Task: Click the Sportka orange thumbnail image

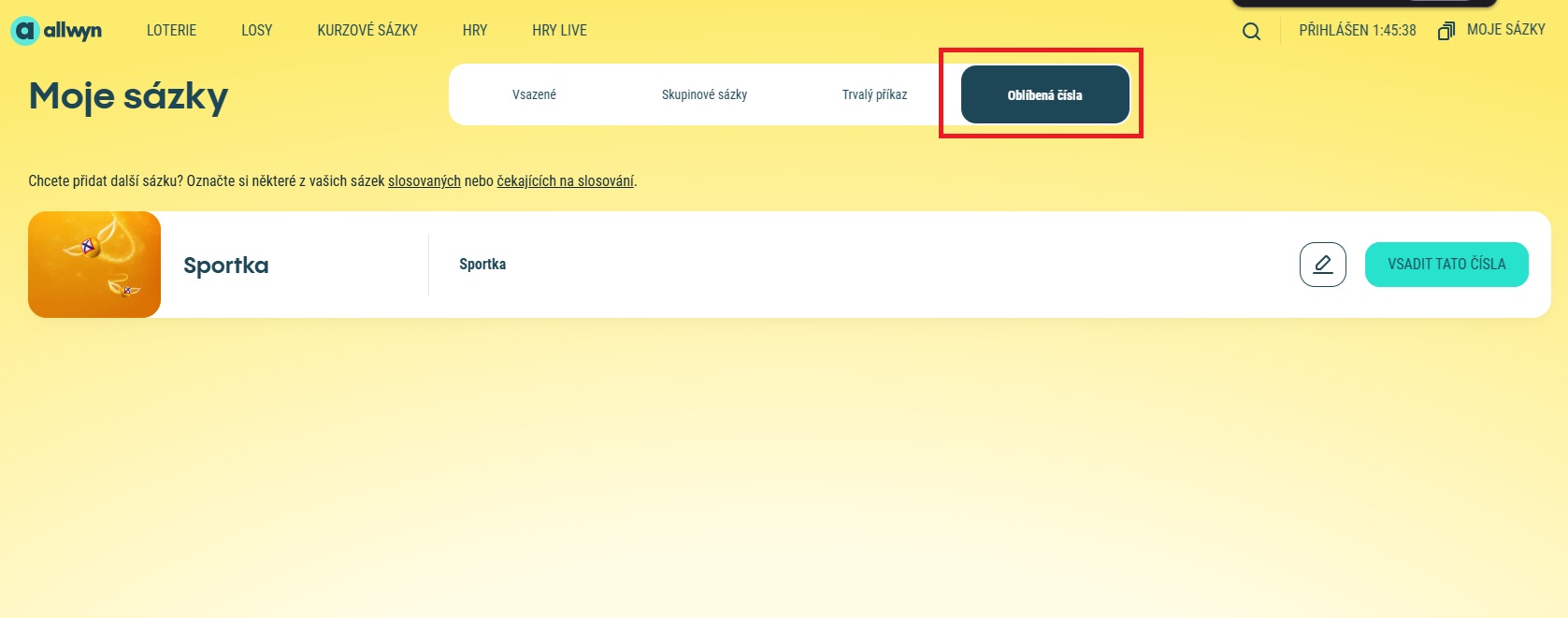Action: coord(94,265)
